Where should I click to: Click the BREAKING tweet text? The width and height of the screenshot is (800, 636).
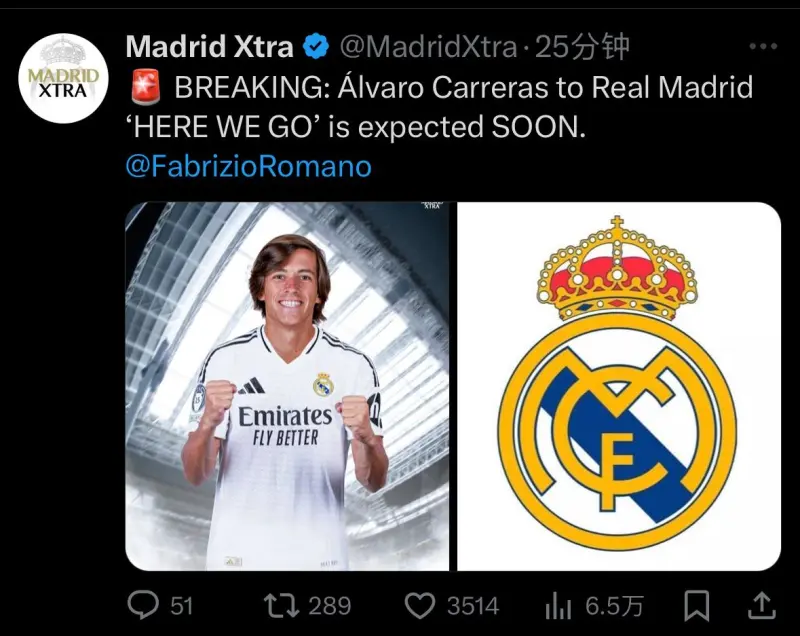(x=440, y=107)
